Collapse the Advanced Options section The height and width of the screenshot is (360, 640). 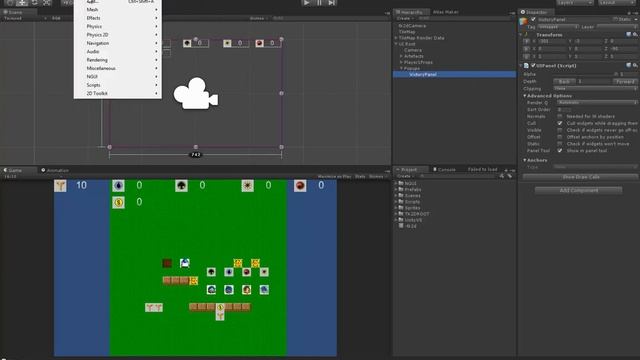pyautogui.click(x=524, y=96)
